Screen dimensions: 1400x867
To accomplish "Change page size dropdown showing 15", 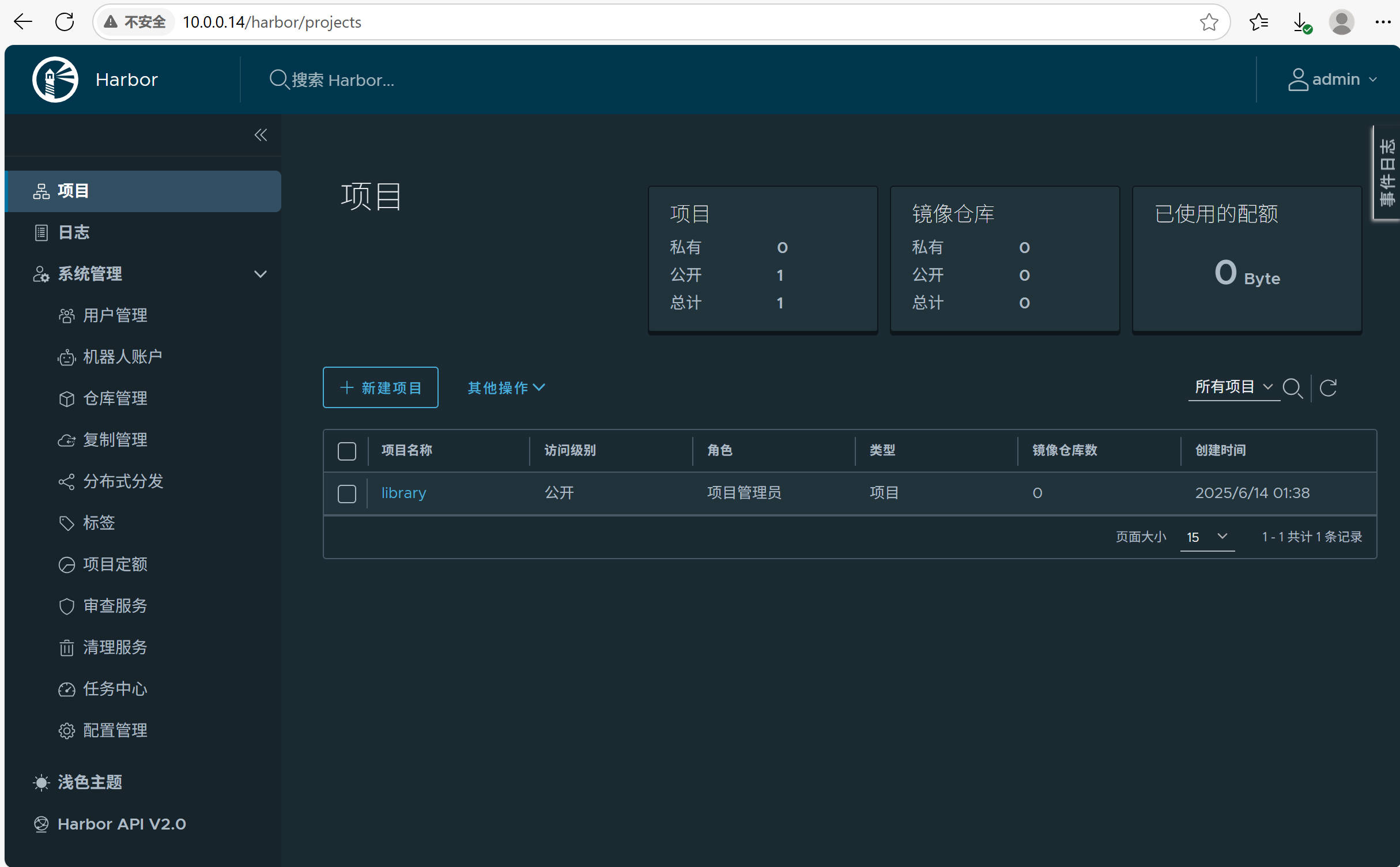I will pyautogui.click(x=1207, y=537).
